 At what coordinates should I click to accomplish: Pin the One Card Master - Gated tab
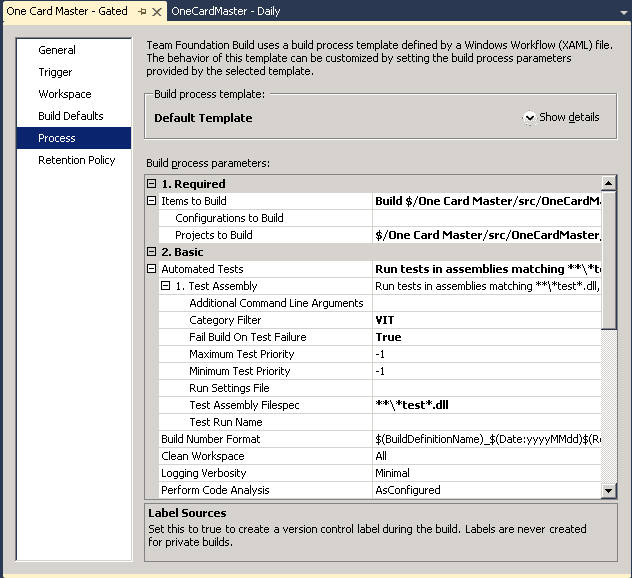coord(142,12)
